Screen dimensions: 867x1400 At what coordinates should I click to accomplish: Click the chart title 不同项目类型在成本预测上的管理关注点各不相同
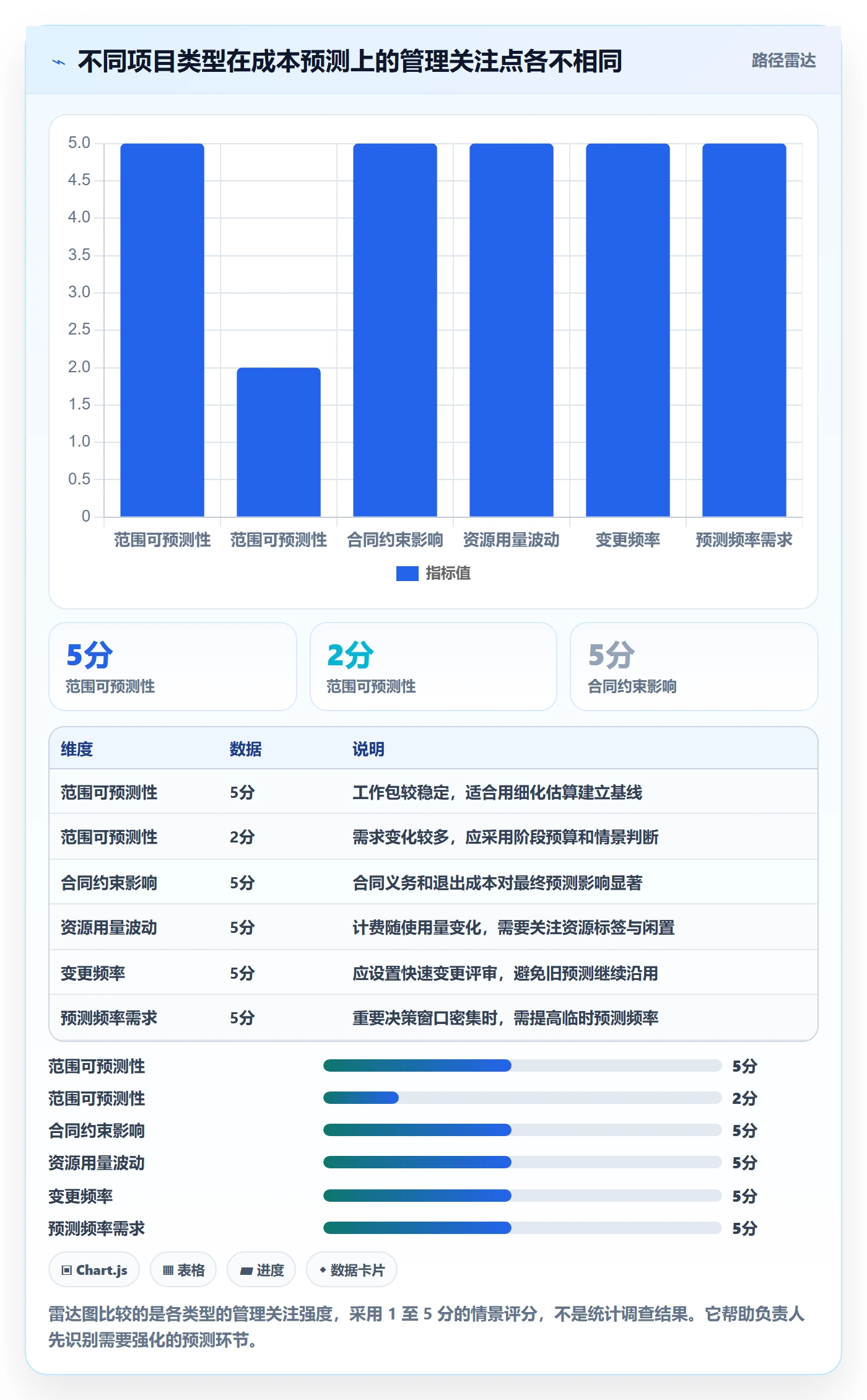coord(350,61)
